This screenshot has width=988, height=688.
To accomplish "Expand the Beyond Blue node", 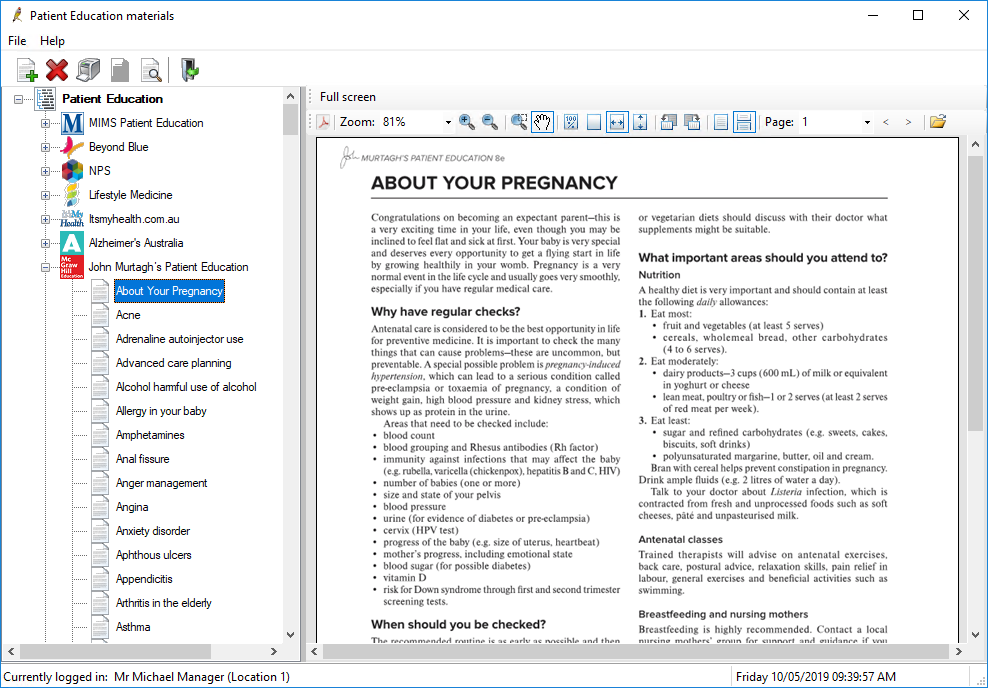I will click(x=45, y=147).
